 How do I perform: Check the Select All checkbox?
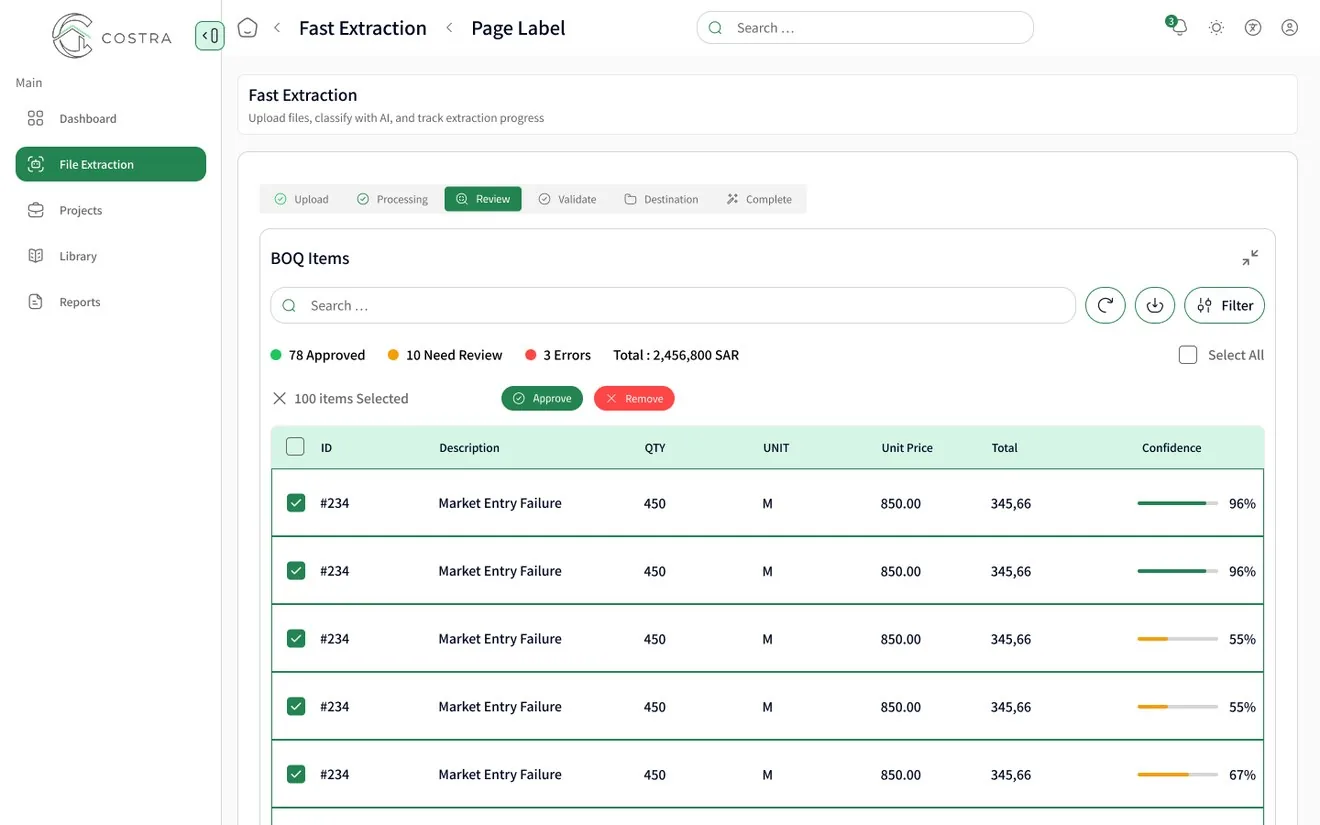1188,355
